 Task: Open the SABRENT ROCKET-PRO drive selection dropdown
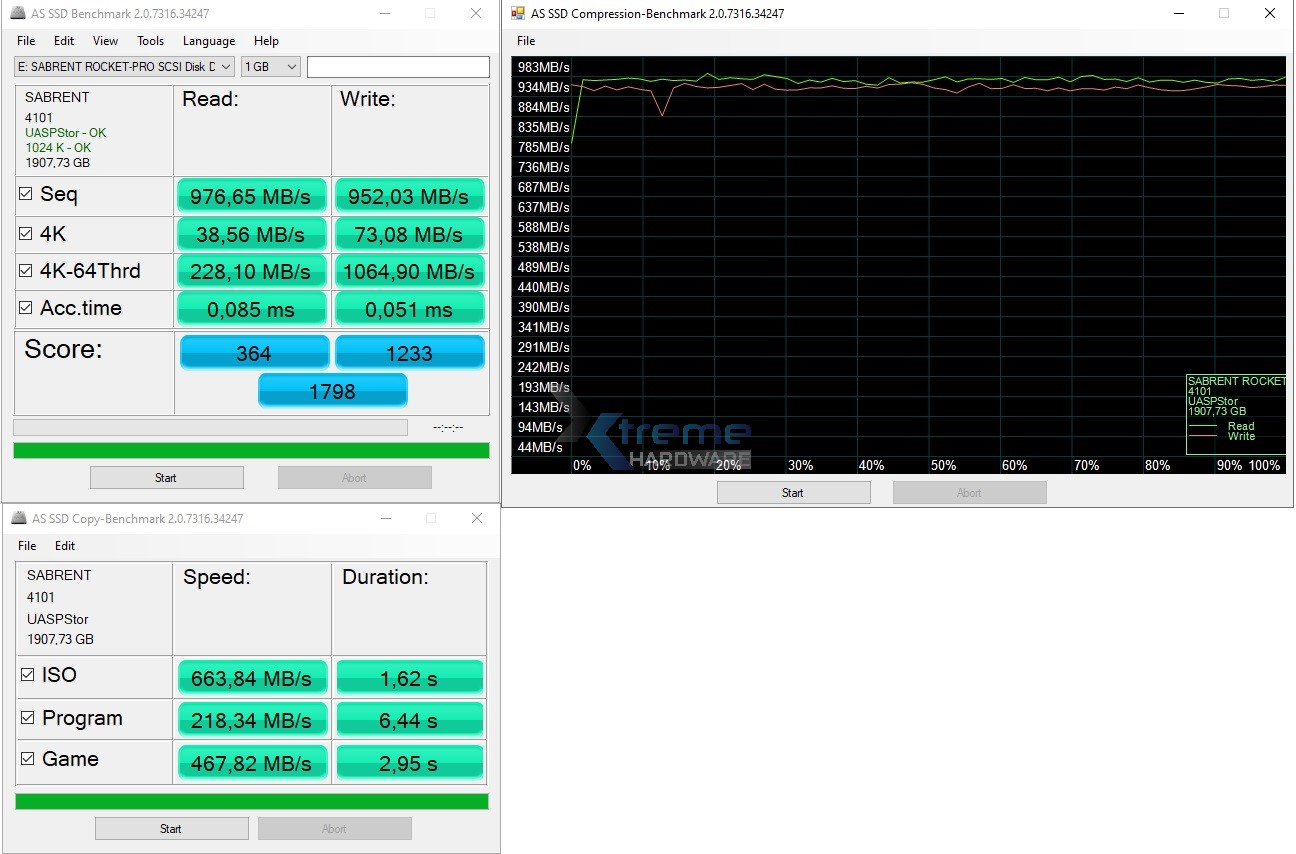tap(225, 66)
